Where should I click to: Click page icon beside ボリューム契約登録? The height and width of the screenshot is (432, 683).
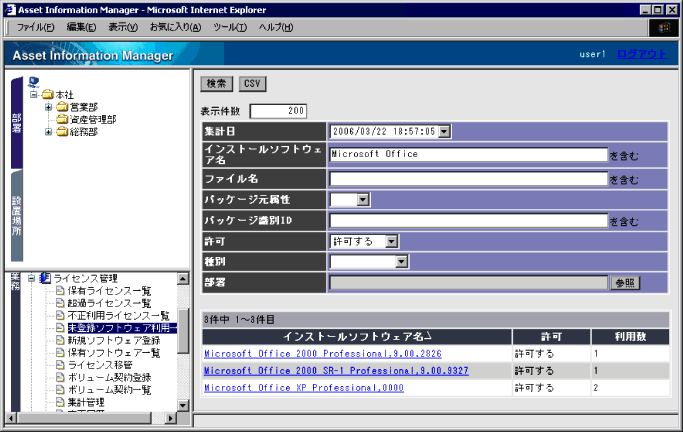(x=60, y=377)
